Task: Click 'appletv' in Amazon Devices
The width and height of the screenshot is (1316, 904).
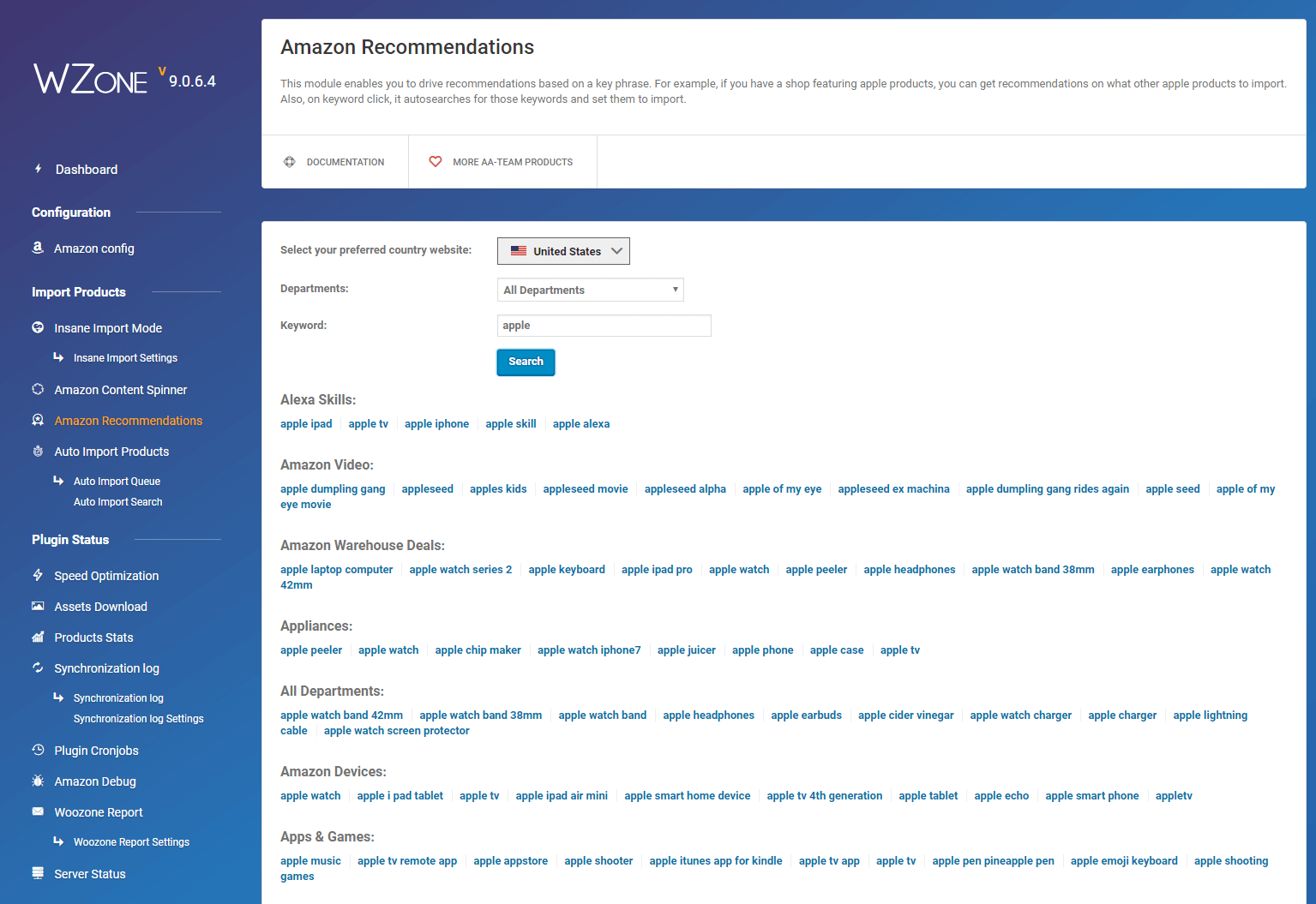Action: coord(1174,796)
